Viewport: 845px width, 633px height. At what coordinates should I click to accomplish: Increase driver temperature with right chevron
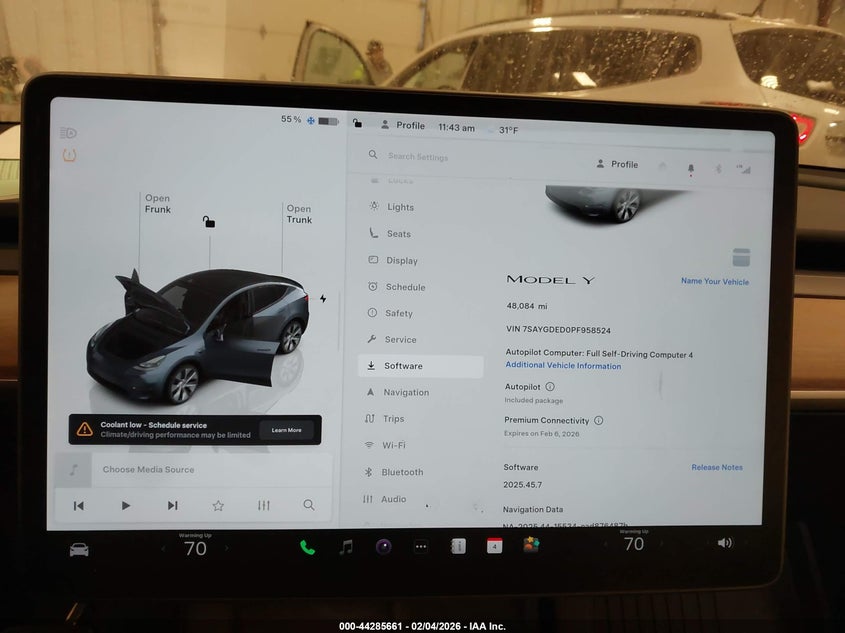coord(226,549)
